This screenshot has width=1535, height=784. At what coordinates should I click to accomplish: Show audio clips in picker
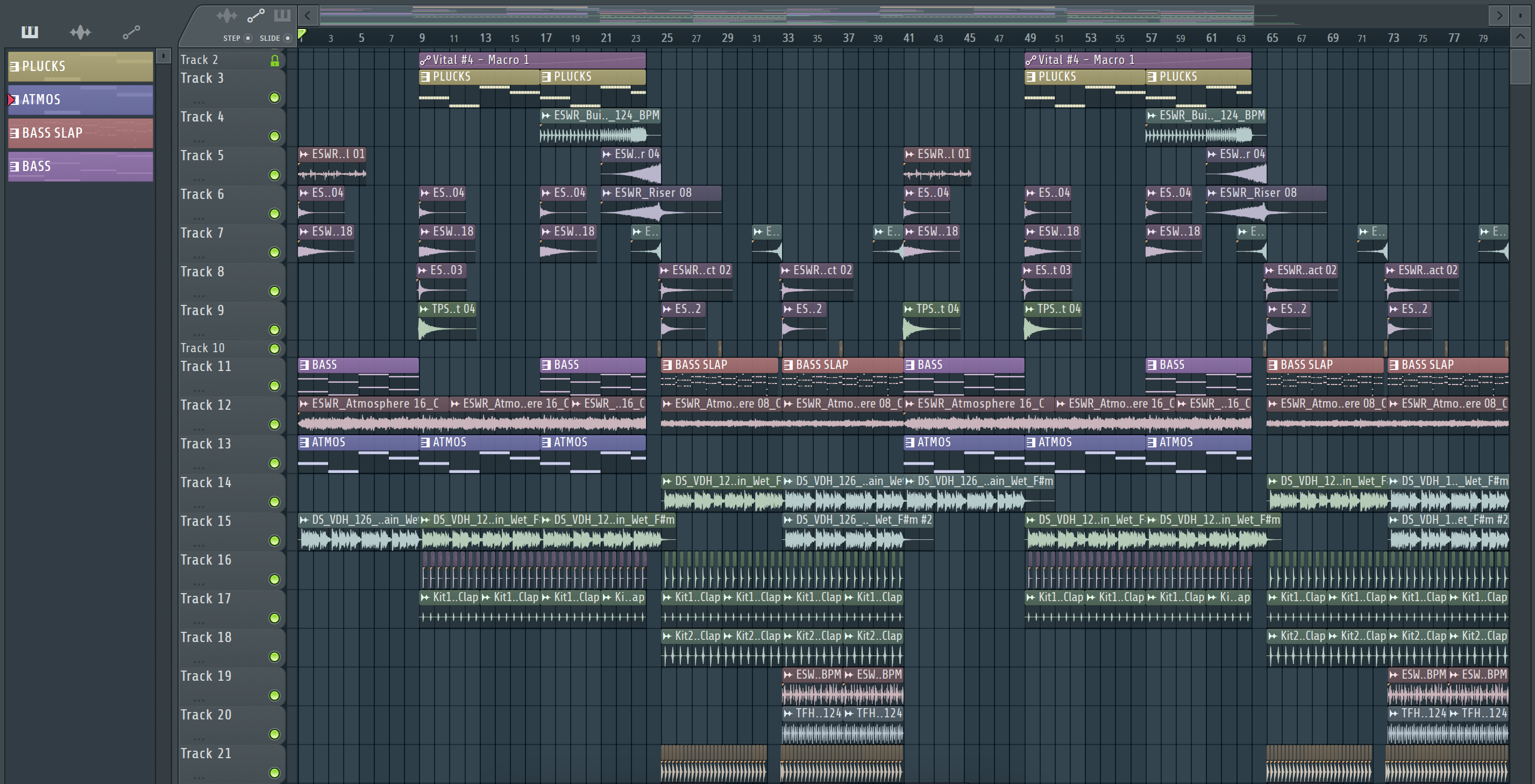point(81,32)
